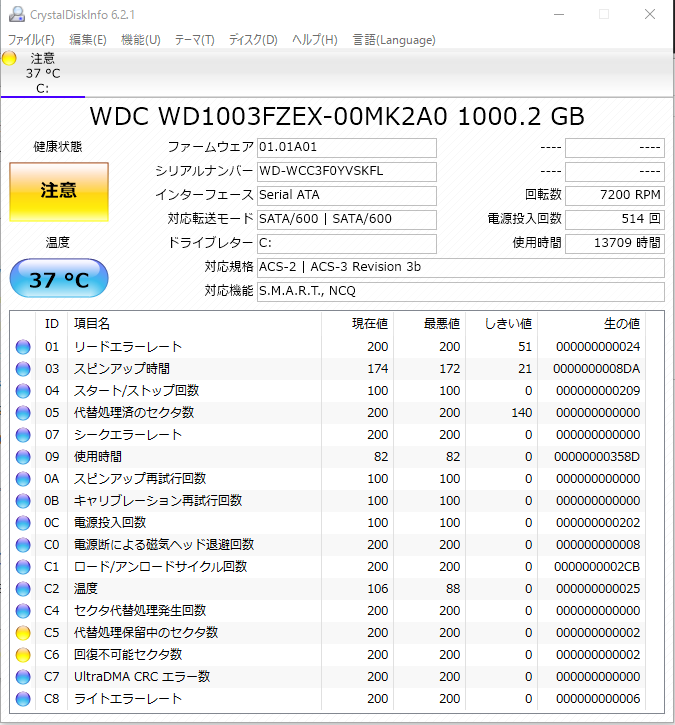
Task: Open the ヘルプ(H) menu
Action: point(315,40)
